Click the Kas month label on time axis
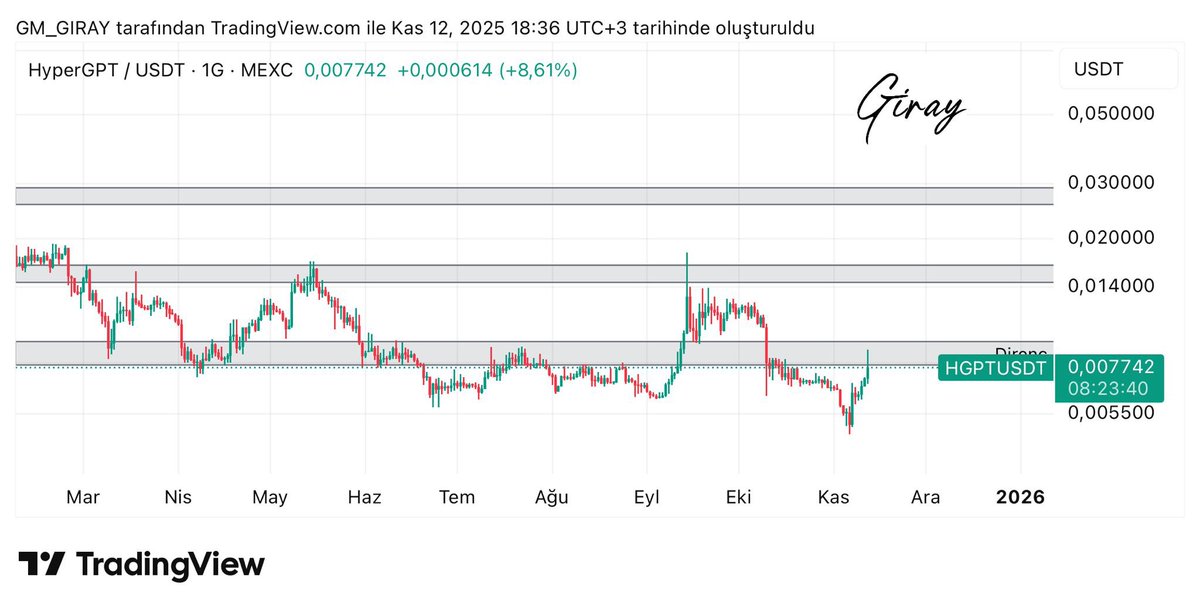1200x611 pixels. click(834, 497)
